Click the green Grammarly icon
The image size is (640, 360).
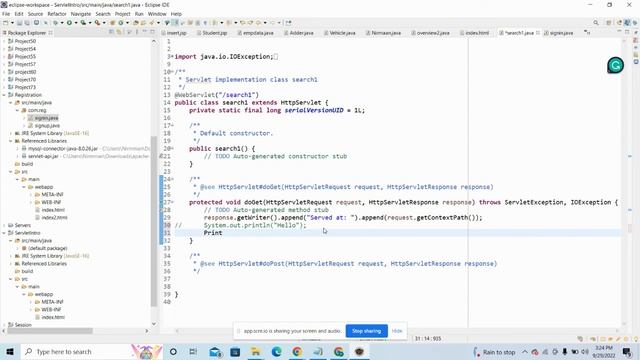pyautogui.click(x=615, y=65)
